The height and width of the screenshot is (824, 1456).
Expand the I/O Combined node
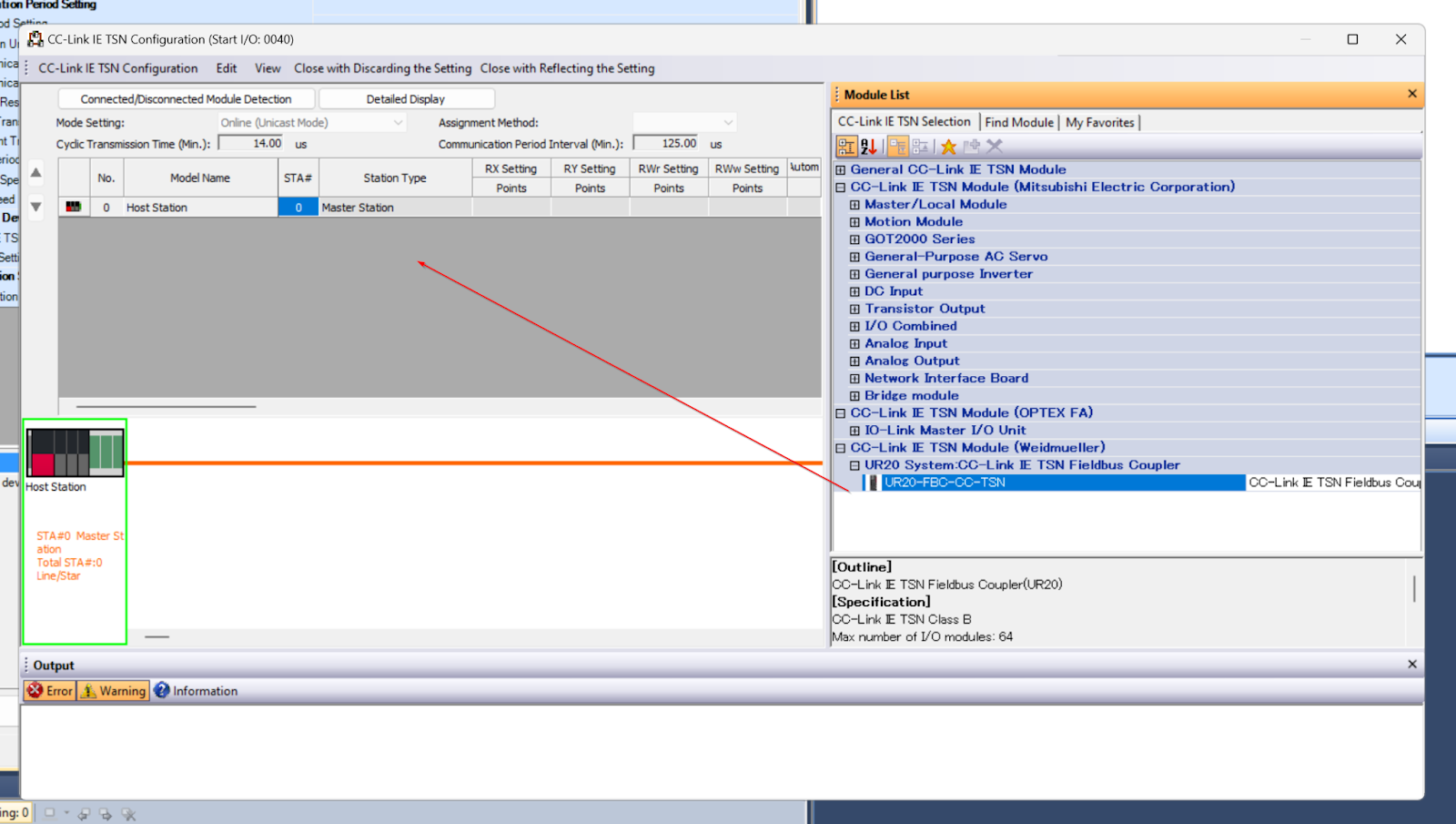point(854,326)
